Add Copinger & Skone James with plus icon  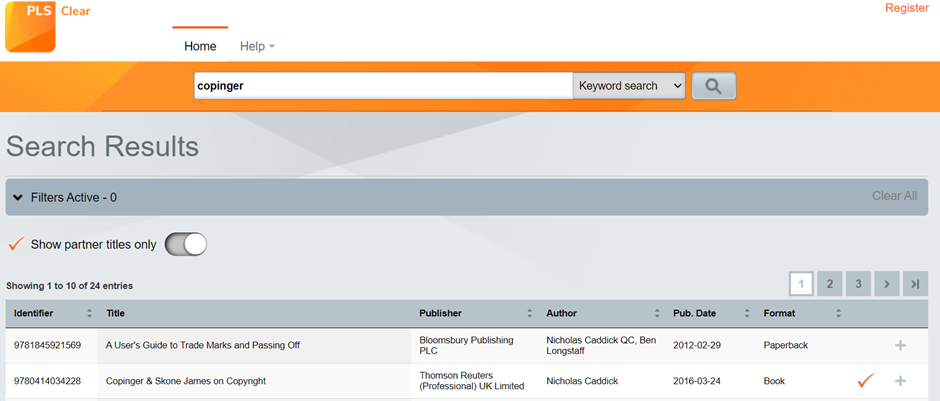coord(900,381)
